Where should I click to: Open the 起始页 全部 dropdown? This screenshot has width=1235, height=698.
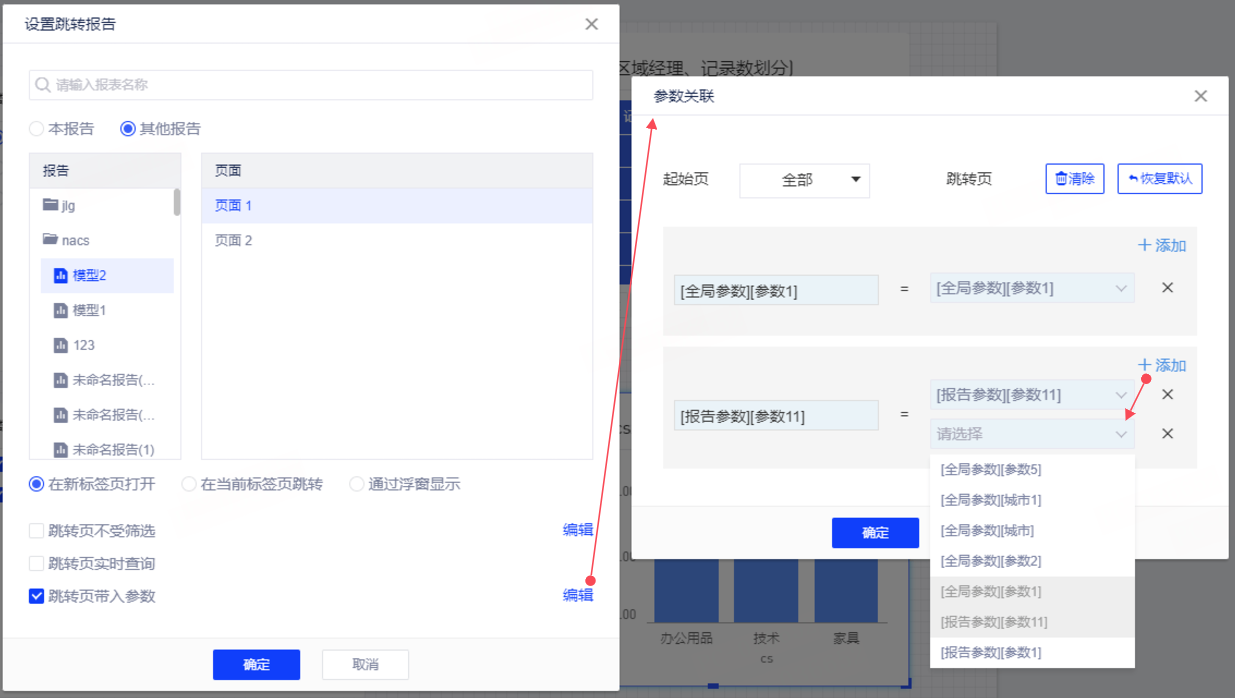click(804, 180)
